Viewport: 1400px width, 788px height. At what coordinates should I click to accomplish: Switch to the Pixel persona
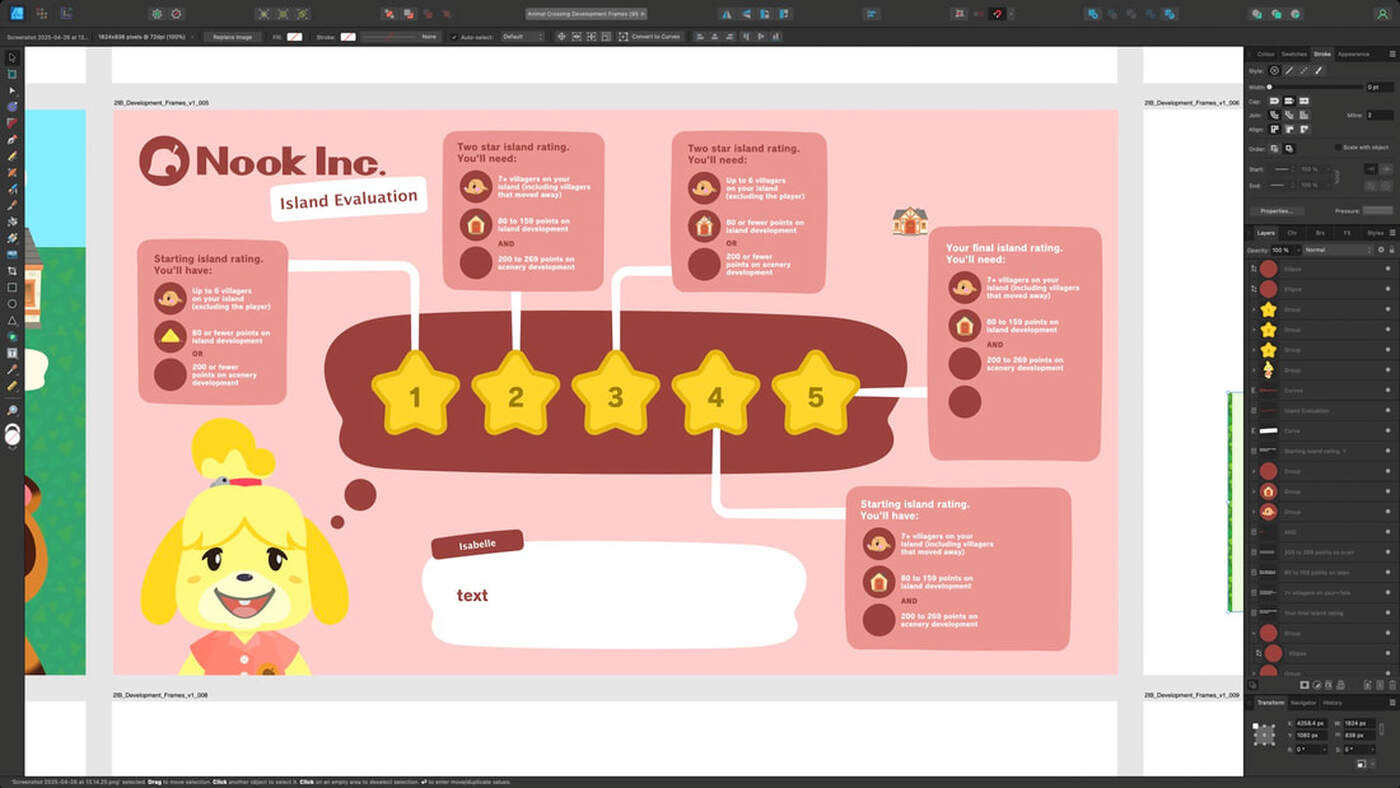(x=41, y=14)
